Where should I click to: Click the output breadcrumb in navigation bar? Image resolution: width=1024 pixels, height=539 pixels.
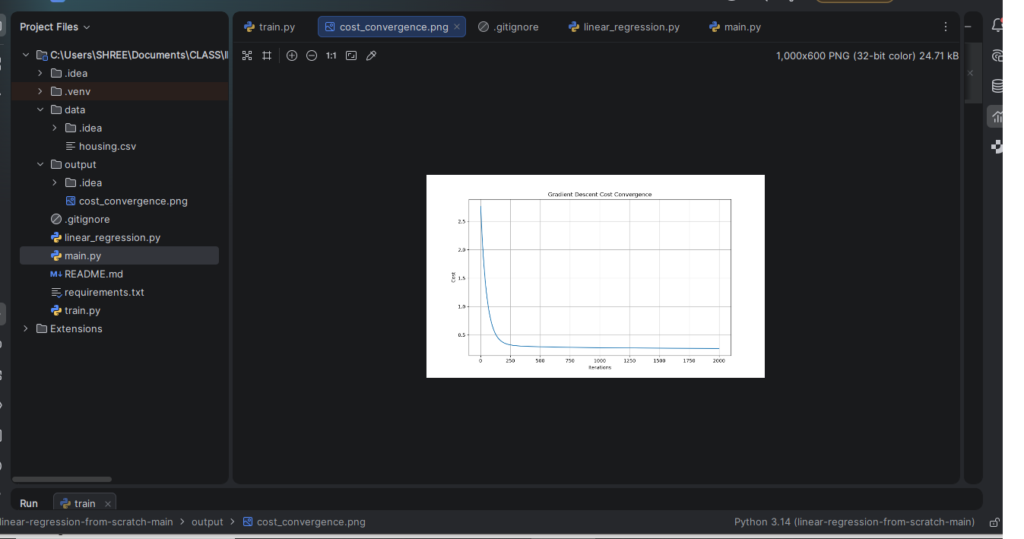(x=207, y=522)
